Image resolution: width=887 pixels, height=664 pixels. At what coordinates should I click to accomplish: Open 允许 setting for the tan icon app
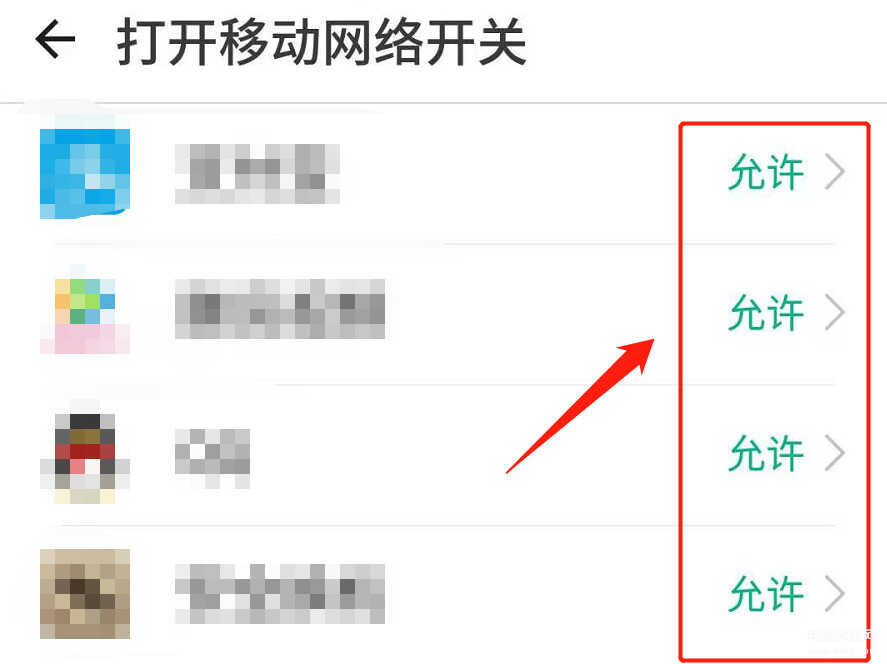point(766,594)
